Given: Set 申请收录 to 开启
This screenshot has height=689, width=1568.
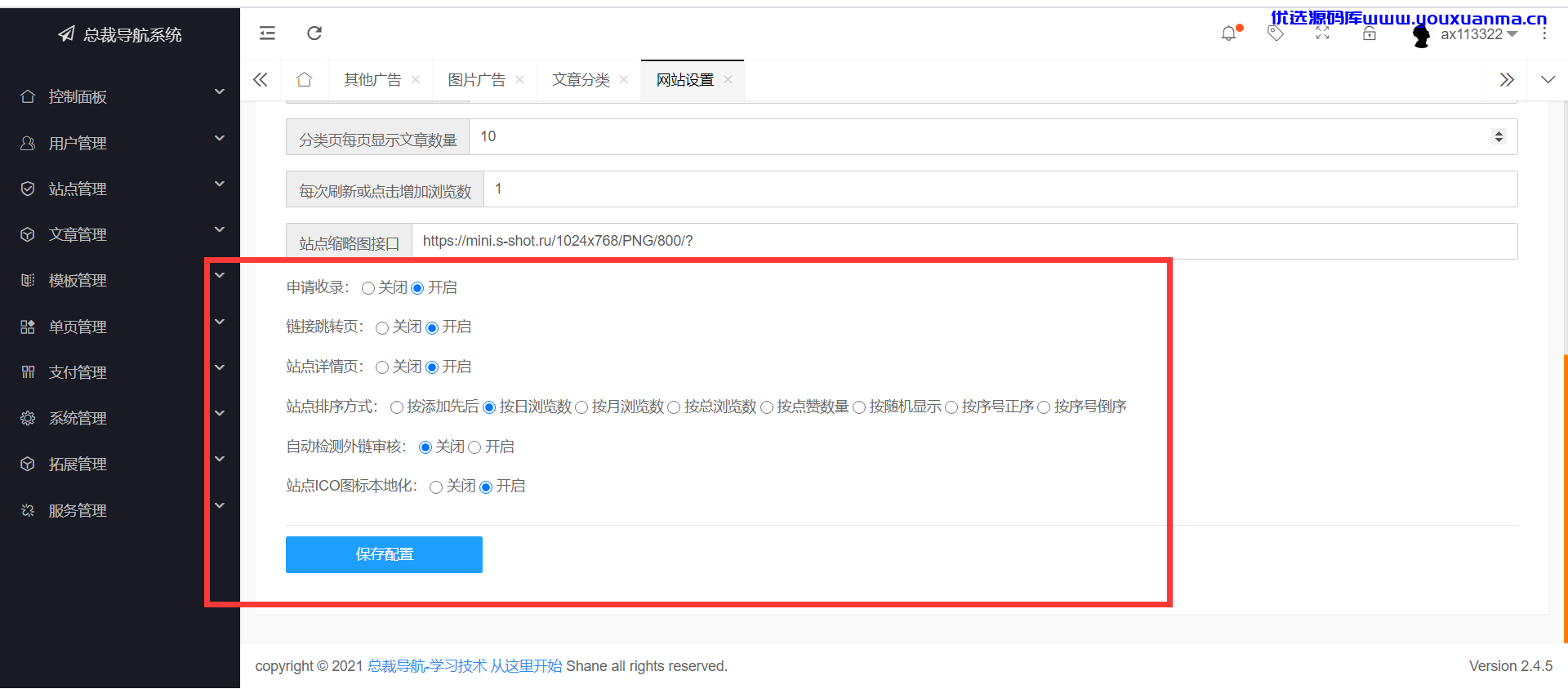Looking at the screenshot, I should pyautogui.click(x=417, y=288).
